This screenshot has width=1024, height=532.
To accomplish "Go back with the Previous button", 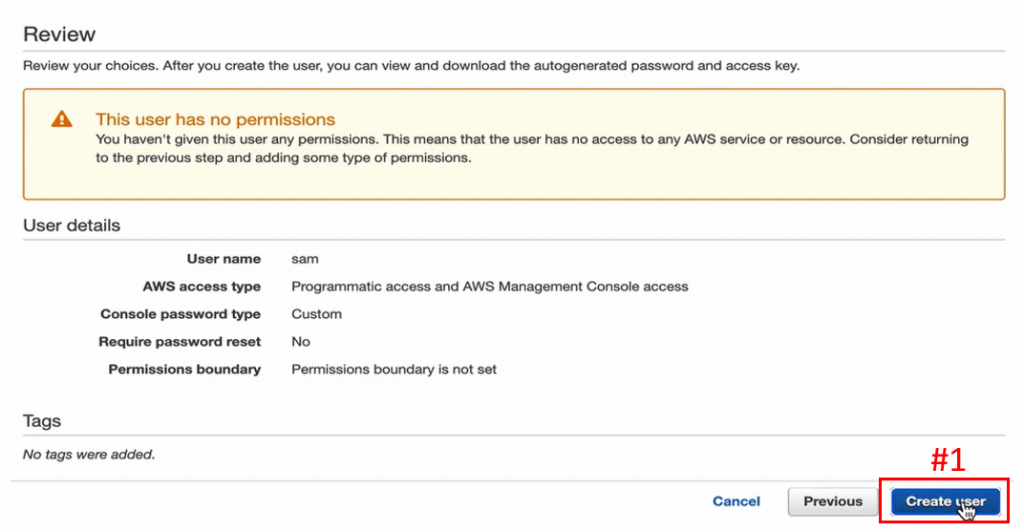I will [x=832, y=501].
